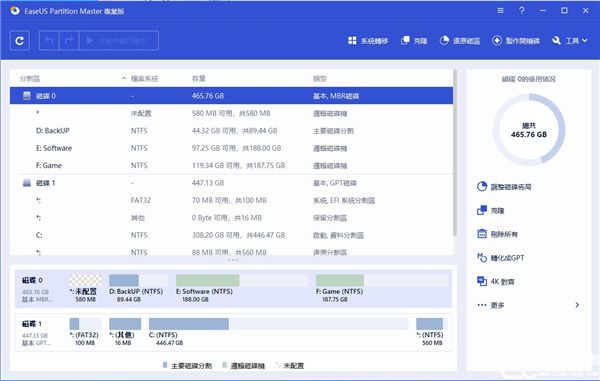Open the help question mark icon
600x381 pixels.
[x=522, y=11]
